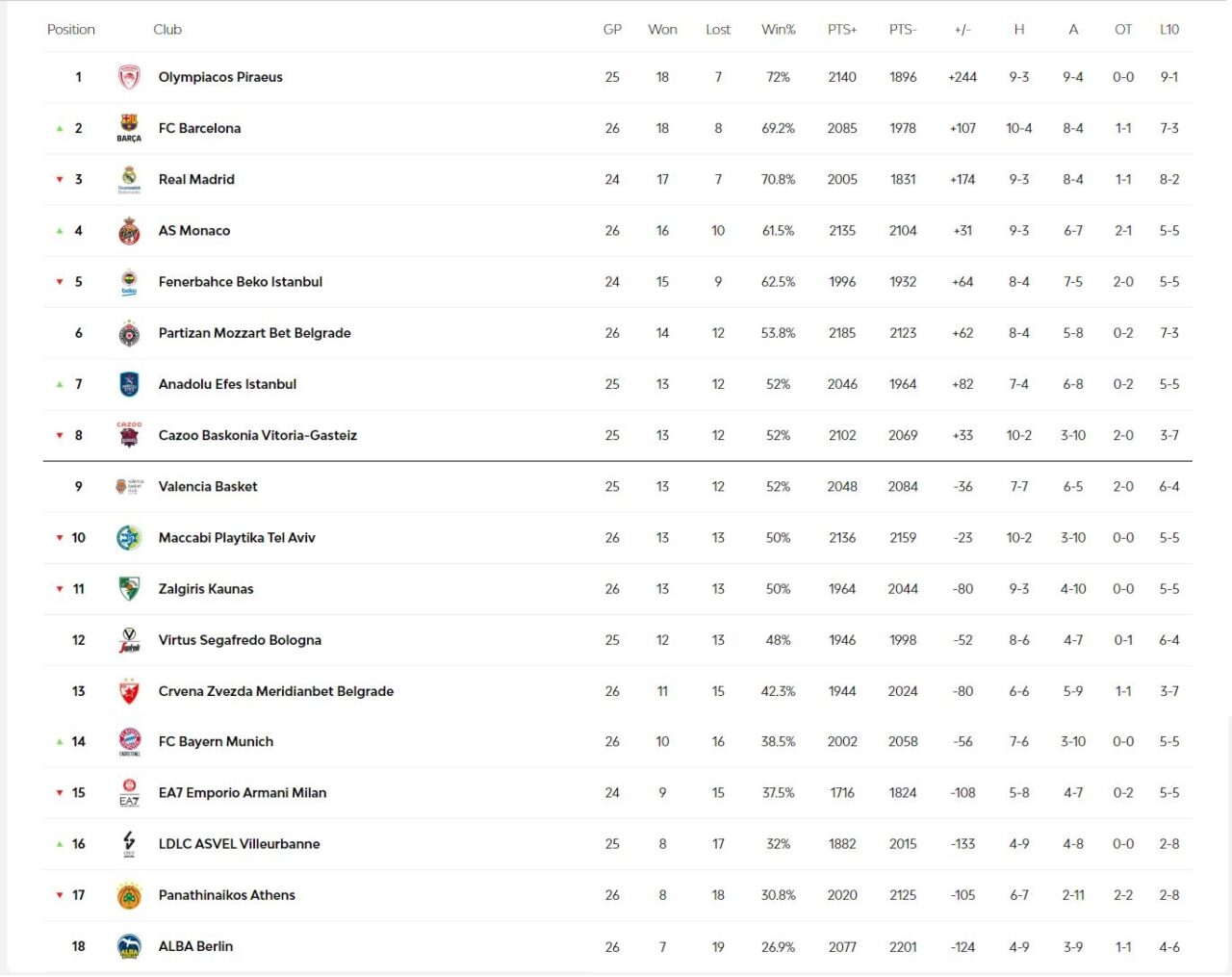
Task: Click the FC Barcelona crest icon
Action: tap(129, 127)
